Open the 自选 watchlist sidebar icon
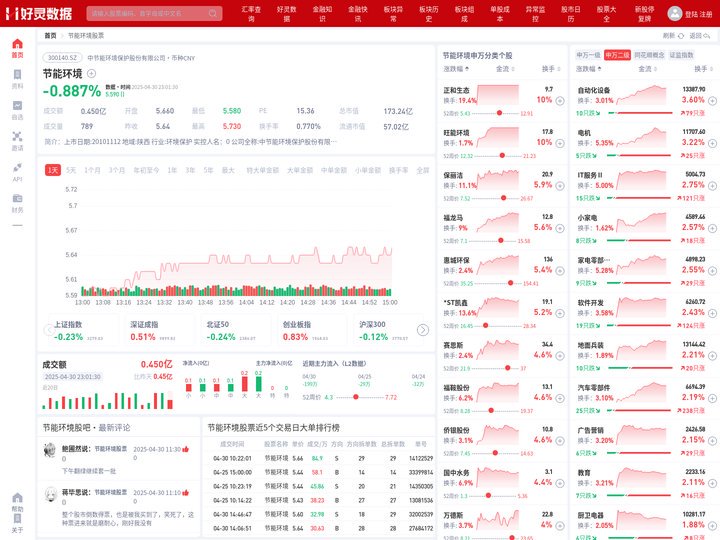 pyautogui.click(x=17, y=105)
